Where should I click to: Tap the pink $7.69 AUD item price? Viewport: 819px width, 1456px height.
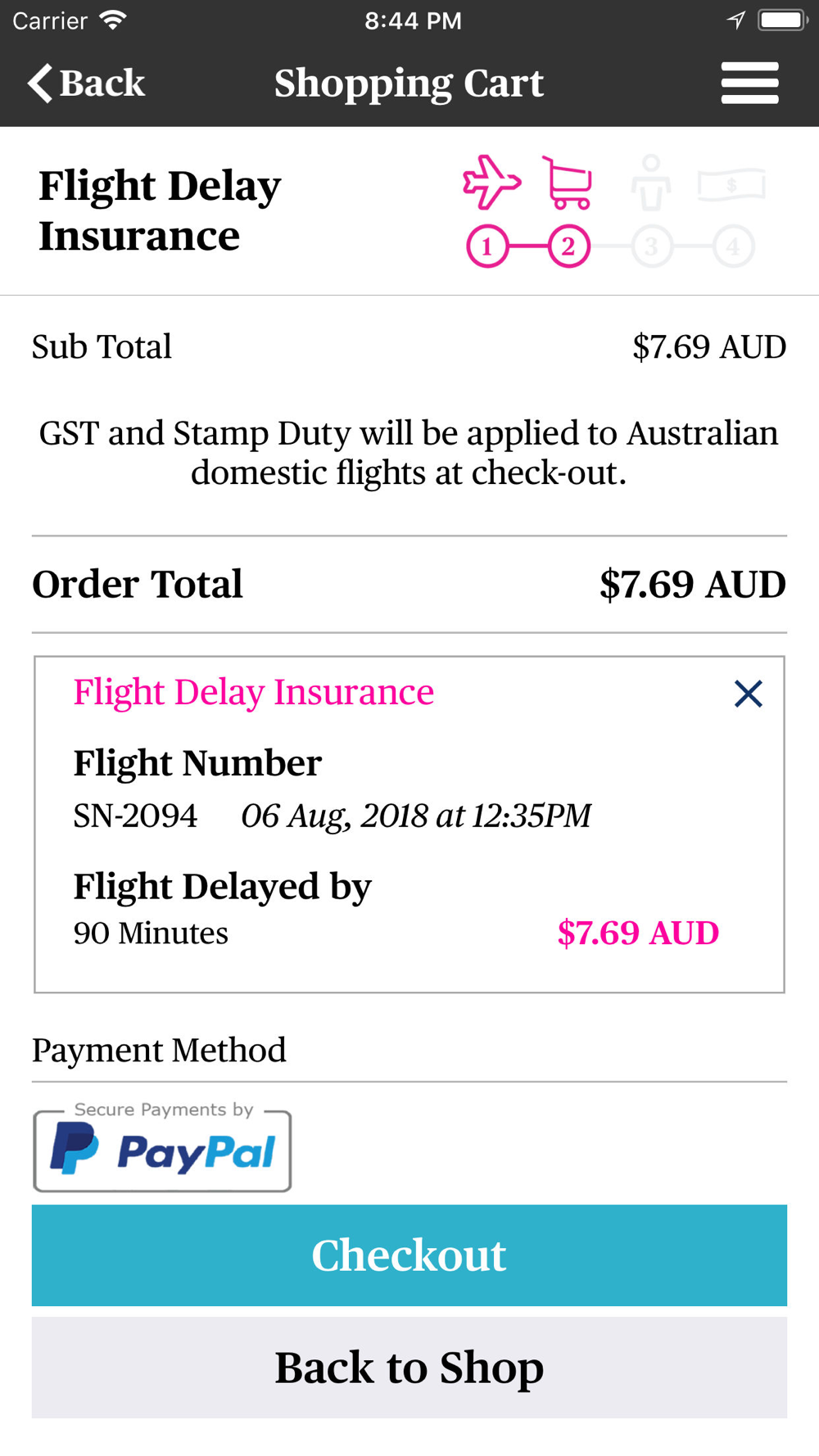tap(638, 933)
